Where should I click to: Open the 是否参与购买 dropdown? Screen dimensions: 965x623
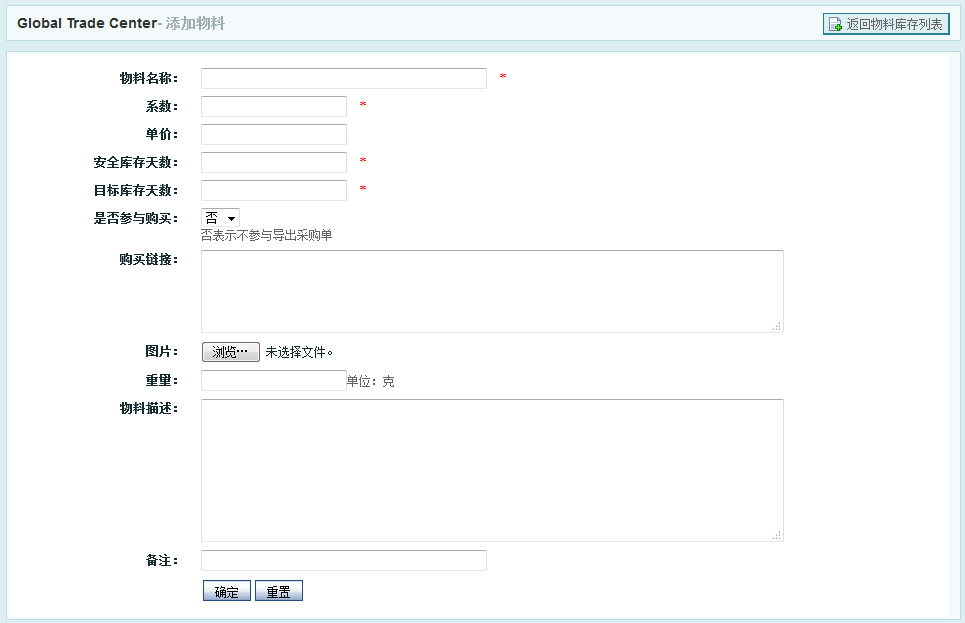coord(220,218)
